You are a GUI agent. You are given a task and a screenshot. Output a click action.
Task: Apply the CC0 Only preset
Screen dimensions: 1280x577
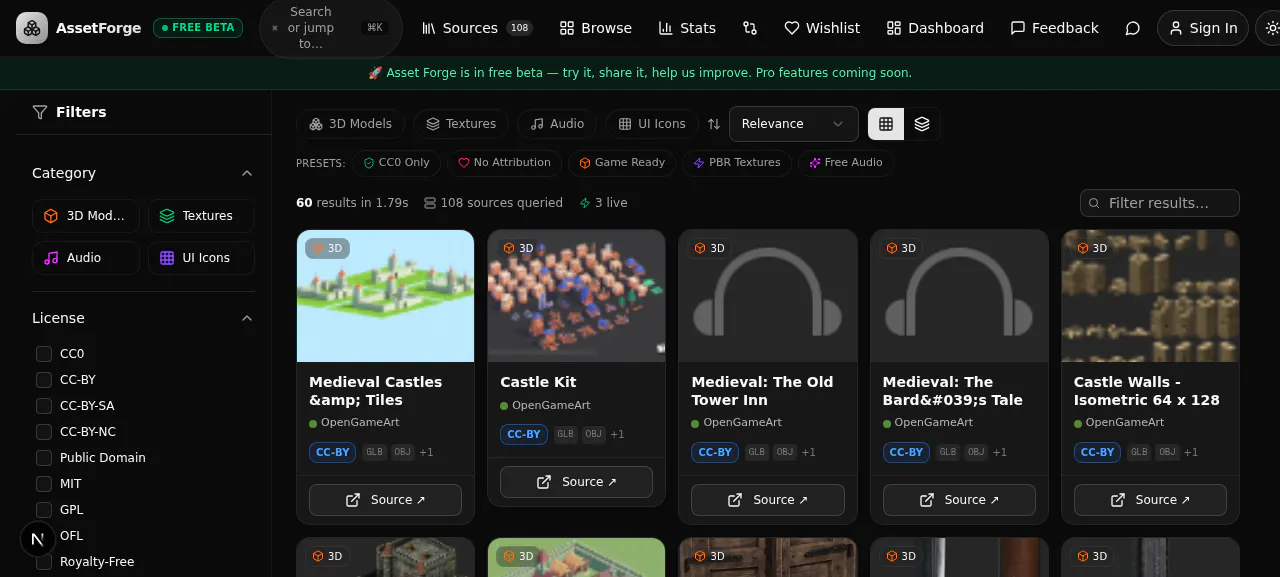397,163
